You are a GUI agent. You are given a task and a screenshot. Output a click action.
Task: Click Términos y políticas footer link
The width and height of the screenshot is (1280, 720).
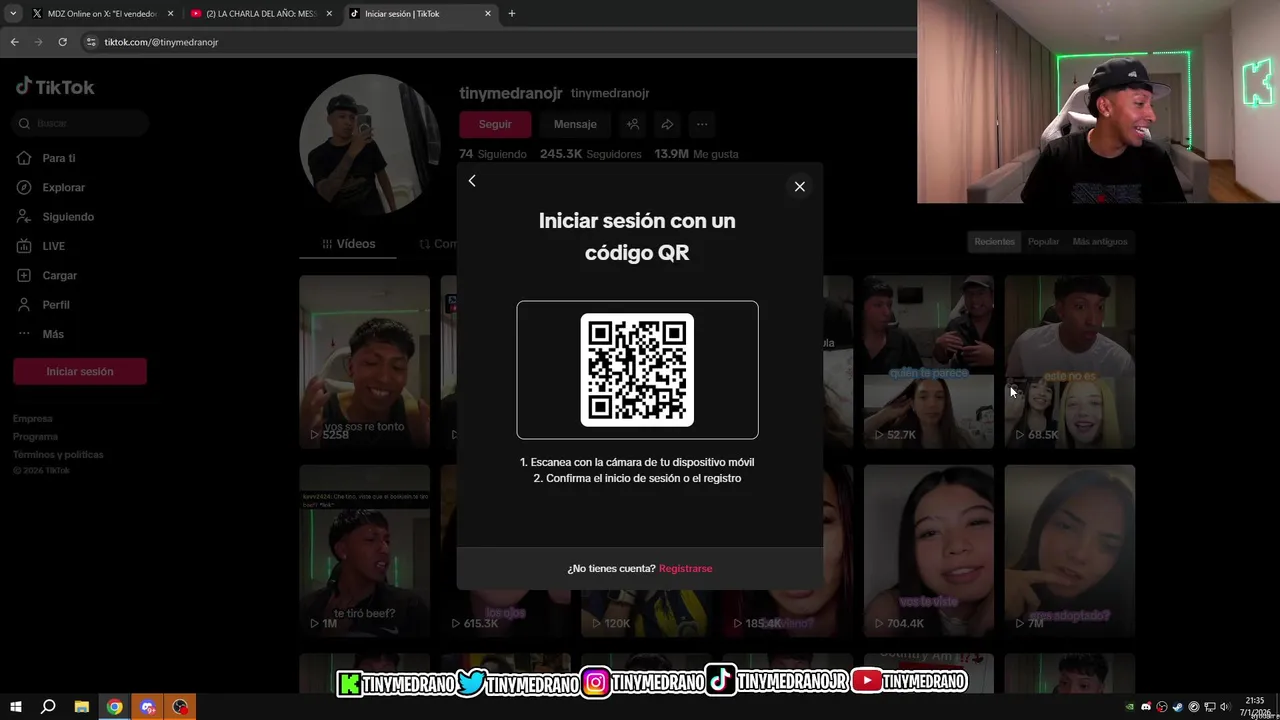58,455
